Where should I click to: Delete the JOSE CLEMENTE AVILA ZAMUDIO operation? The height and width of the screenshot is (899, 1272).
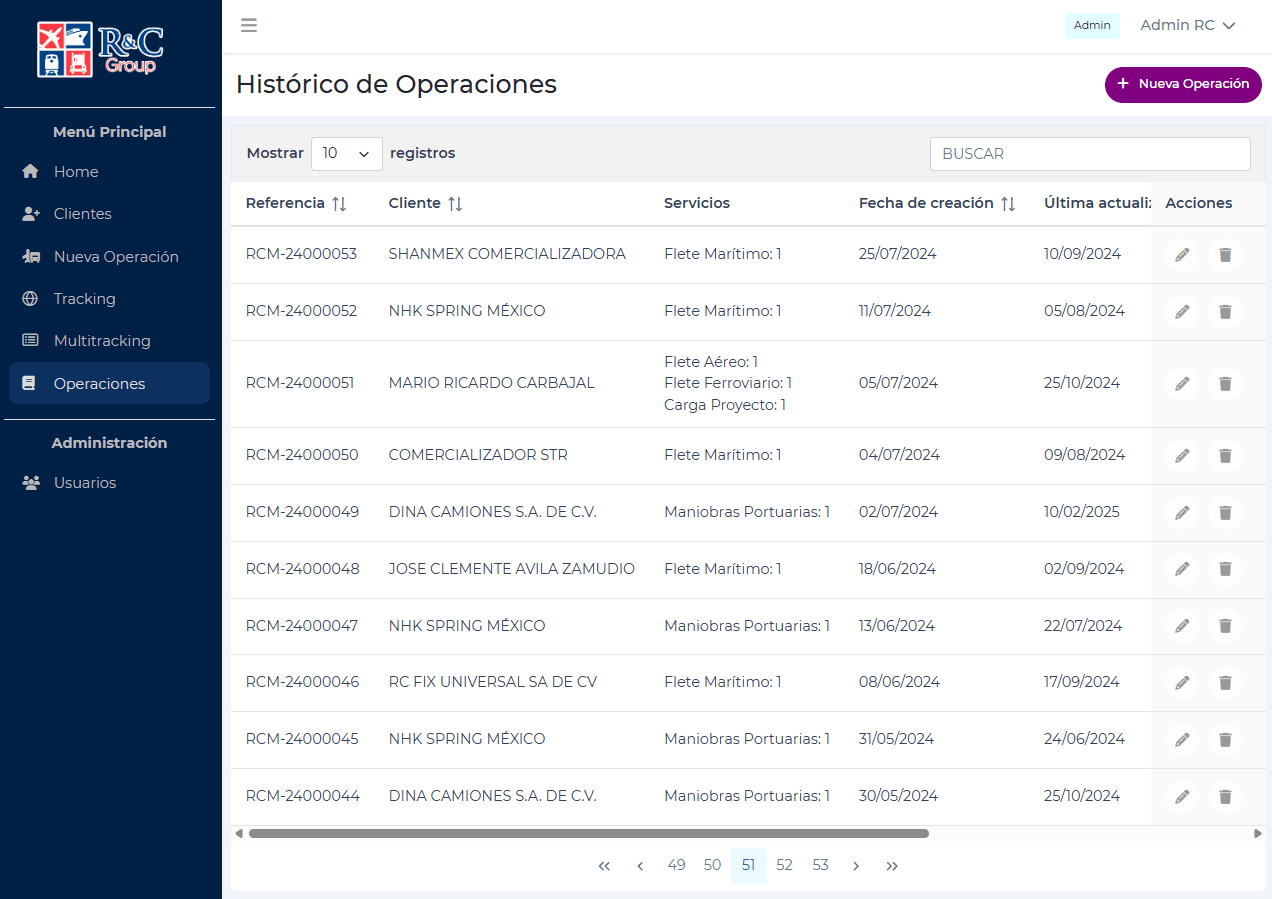tap(1225, 569)
